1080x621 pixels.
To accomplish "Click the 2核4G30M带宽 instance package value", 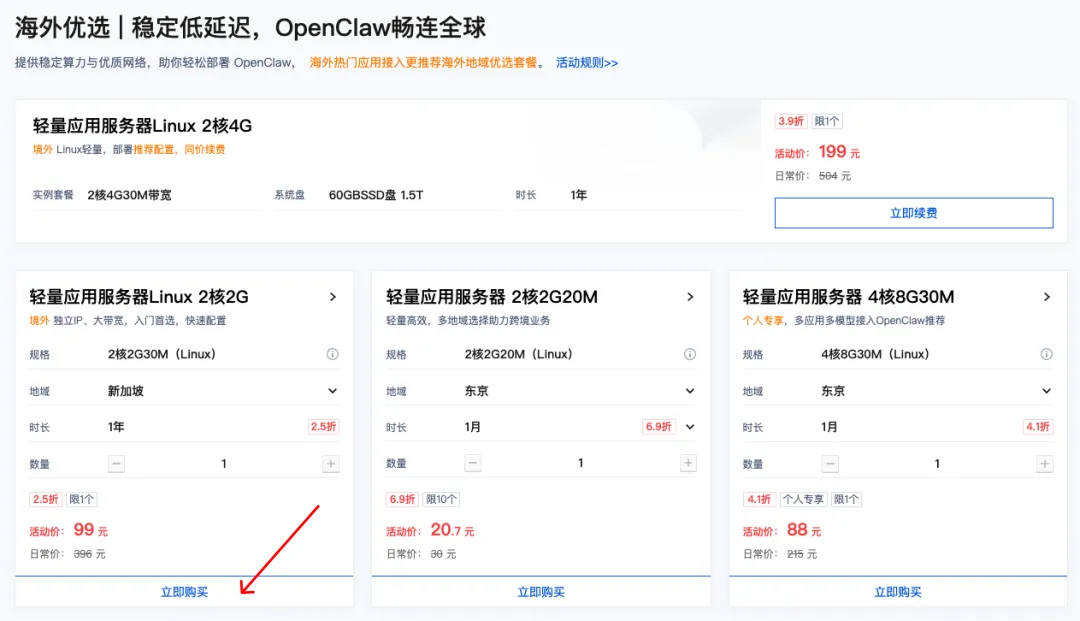I will [129, 196].
